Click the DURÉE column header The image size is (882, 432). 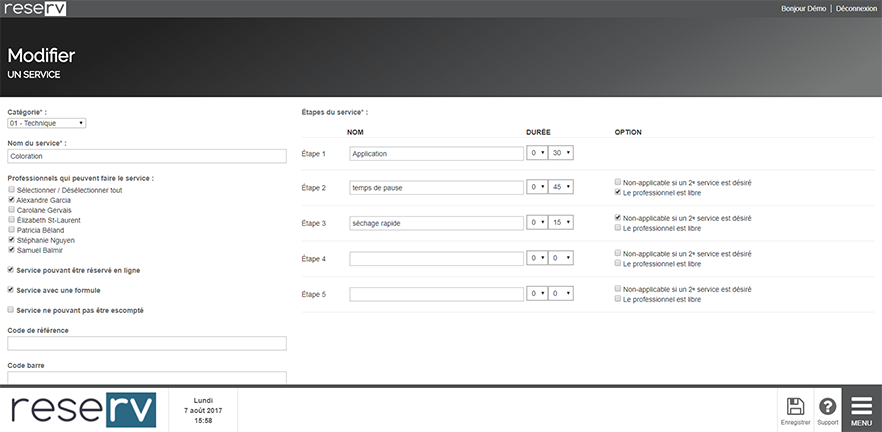538,132
